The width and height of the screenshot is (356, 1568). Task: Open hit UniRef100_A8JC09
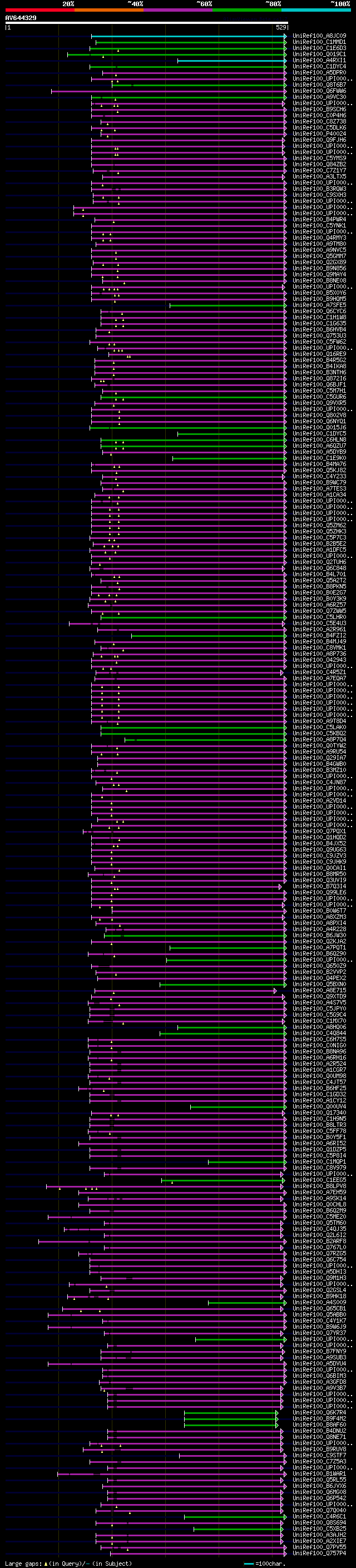319,36
